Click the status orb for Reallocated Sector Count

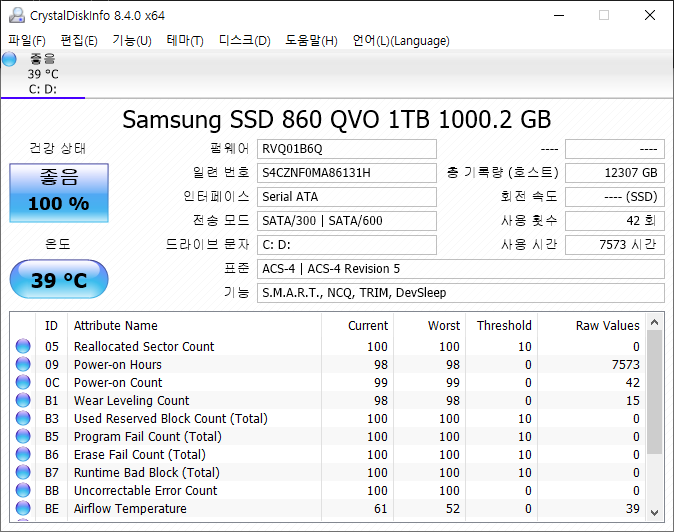pos(23,346)
